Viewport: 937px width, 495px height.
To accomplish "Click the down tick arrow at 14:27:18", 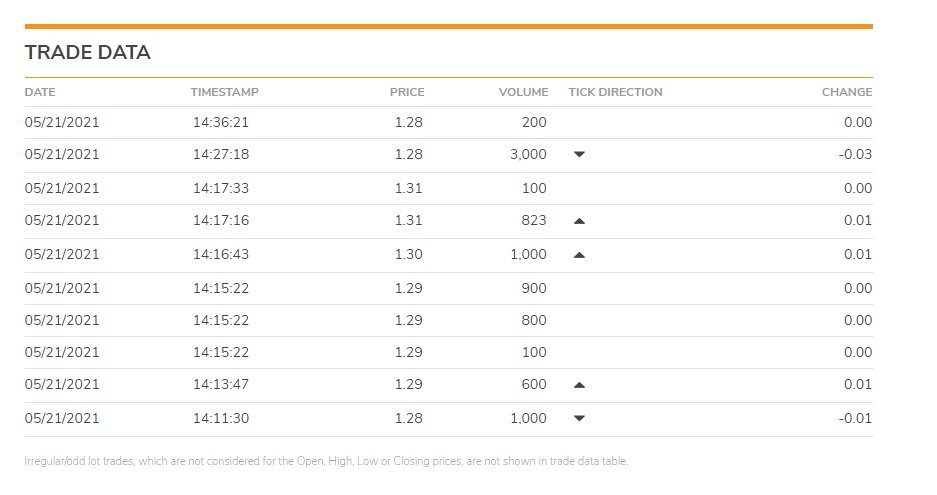I will (579, 154).
